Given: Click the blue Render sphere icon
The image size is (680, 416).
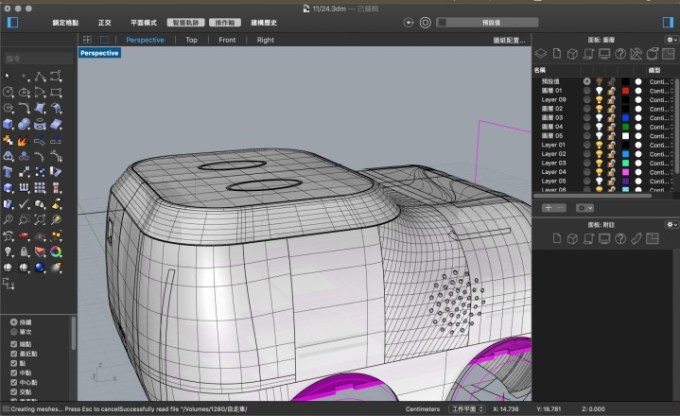Looking at the screenshot, I should (40, 267).
